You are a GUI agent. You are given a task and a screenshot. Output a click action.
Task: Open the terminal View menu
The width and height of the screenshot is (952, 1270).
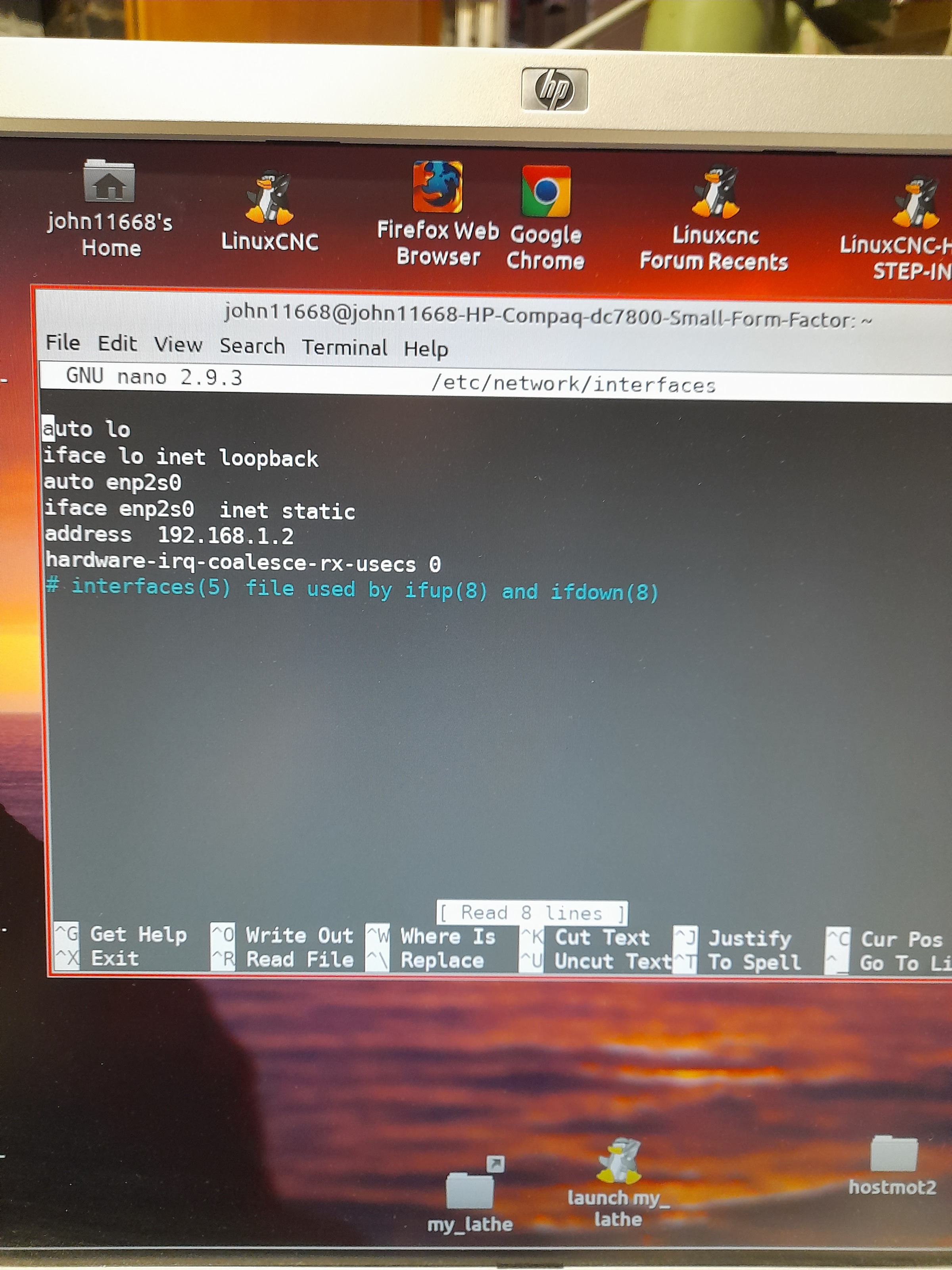click(x=178, y=344)
